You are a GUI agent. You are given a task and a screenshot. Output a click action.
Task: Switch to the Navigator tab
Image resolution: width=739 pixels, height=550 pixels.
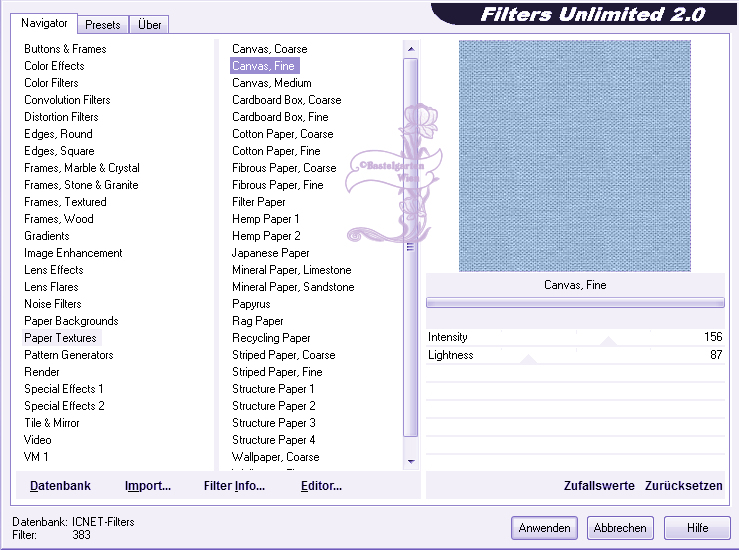point(44,23)
